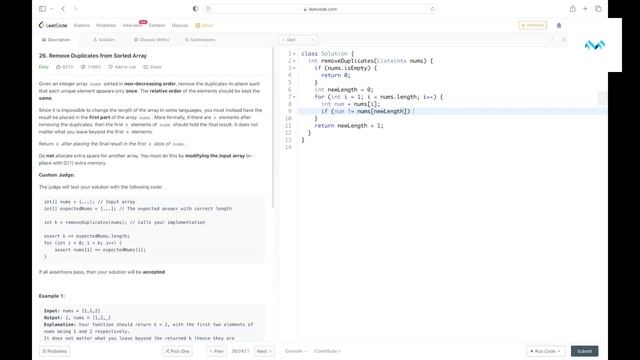Screen dimensions: 640x360
Task: Collapse the fold arrow on code line 3
Action: 294,68
